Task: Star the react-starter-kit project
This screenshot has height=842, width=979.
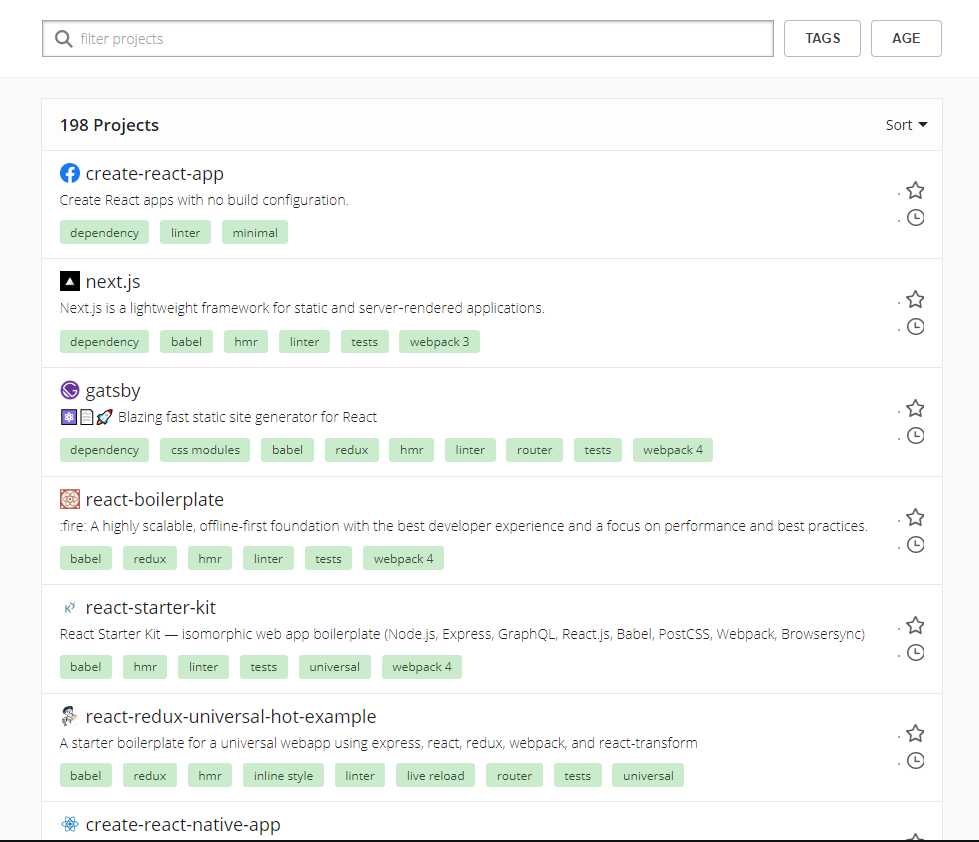Action: (x=915, y=625)
